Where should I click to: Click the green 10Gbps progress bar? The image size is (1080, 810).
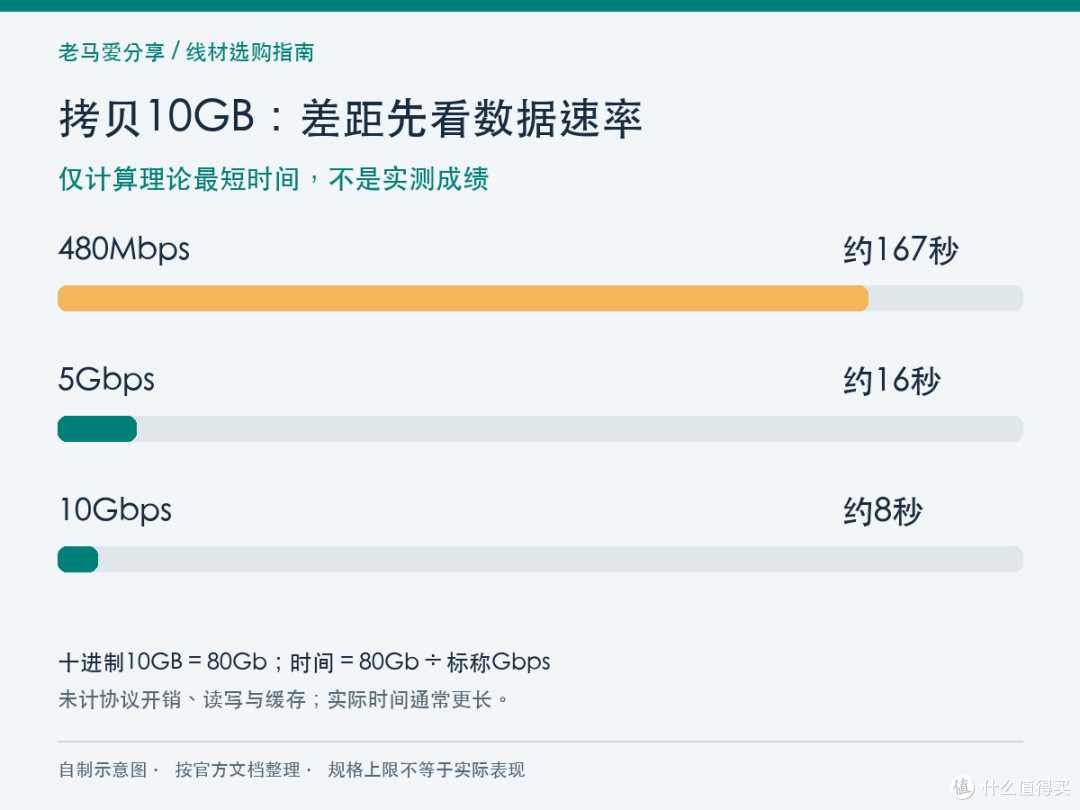click(78, 559)
